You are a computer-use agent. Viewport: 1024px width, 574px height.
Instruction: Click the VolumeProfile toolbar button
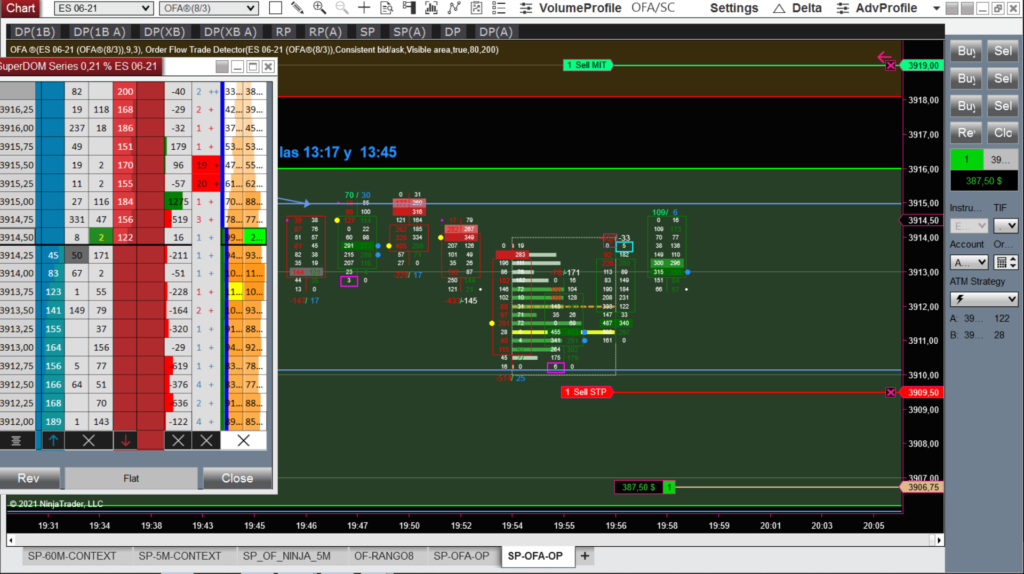point(580,8)
